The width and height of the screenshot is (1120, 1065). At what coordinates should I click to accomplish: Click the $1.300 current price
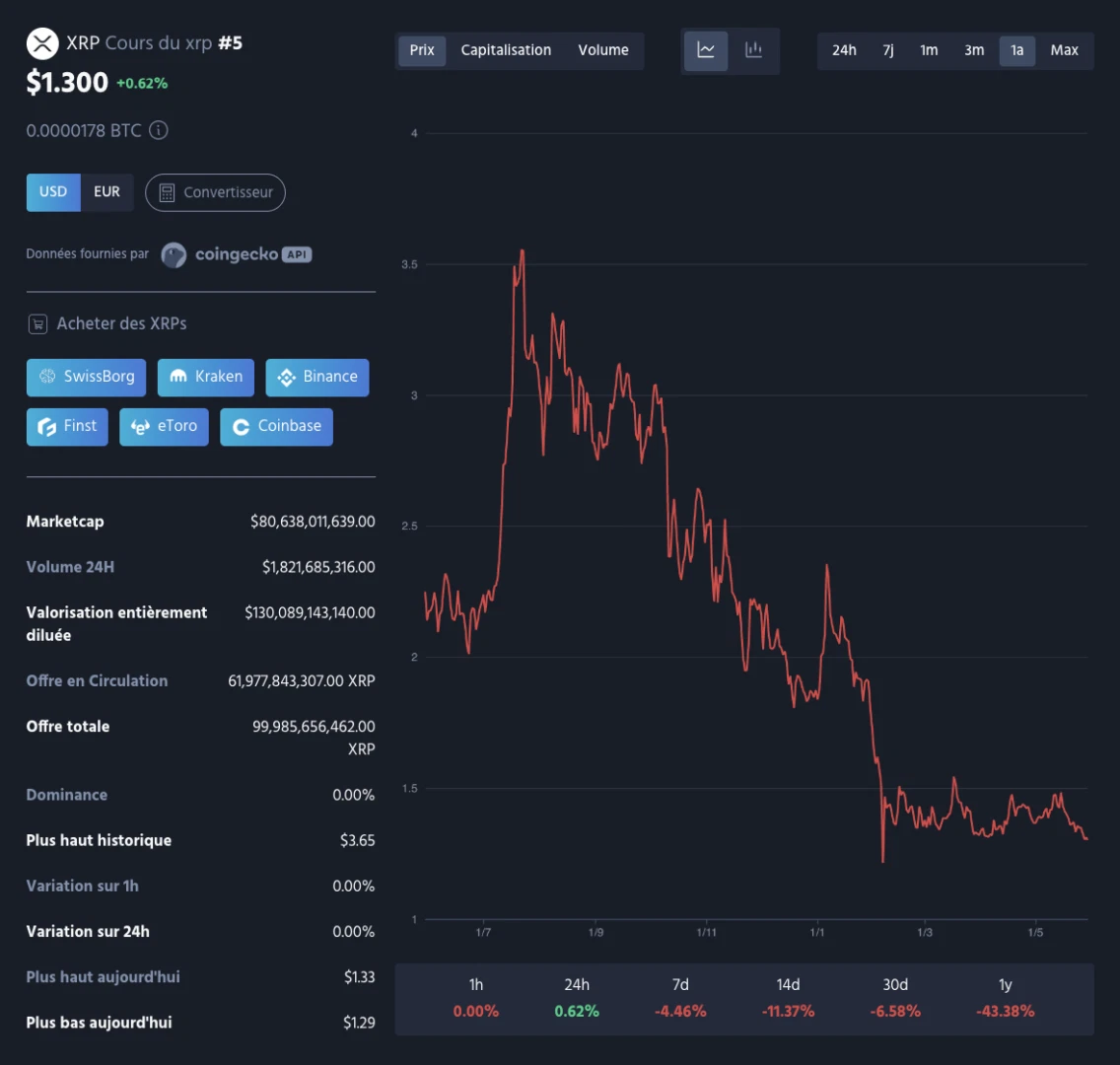pos(67,83)
